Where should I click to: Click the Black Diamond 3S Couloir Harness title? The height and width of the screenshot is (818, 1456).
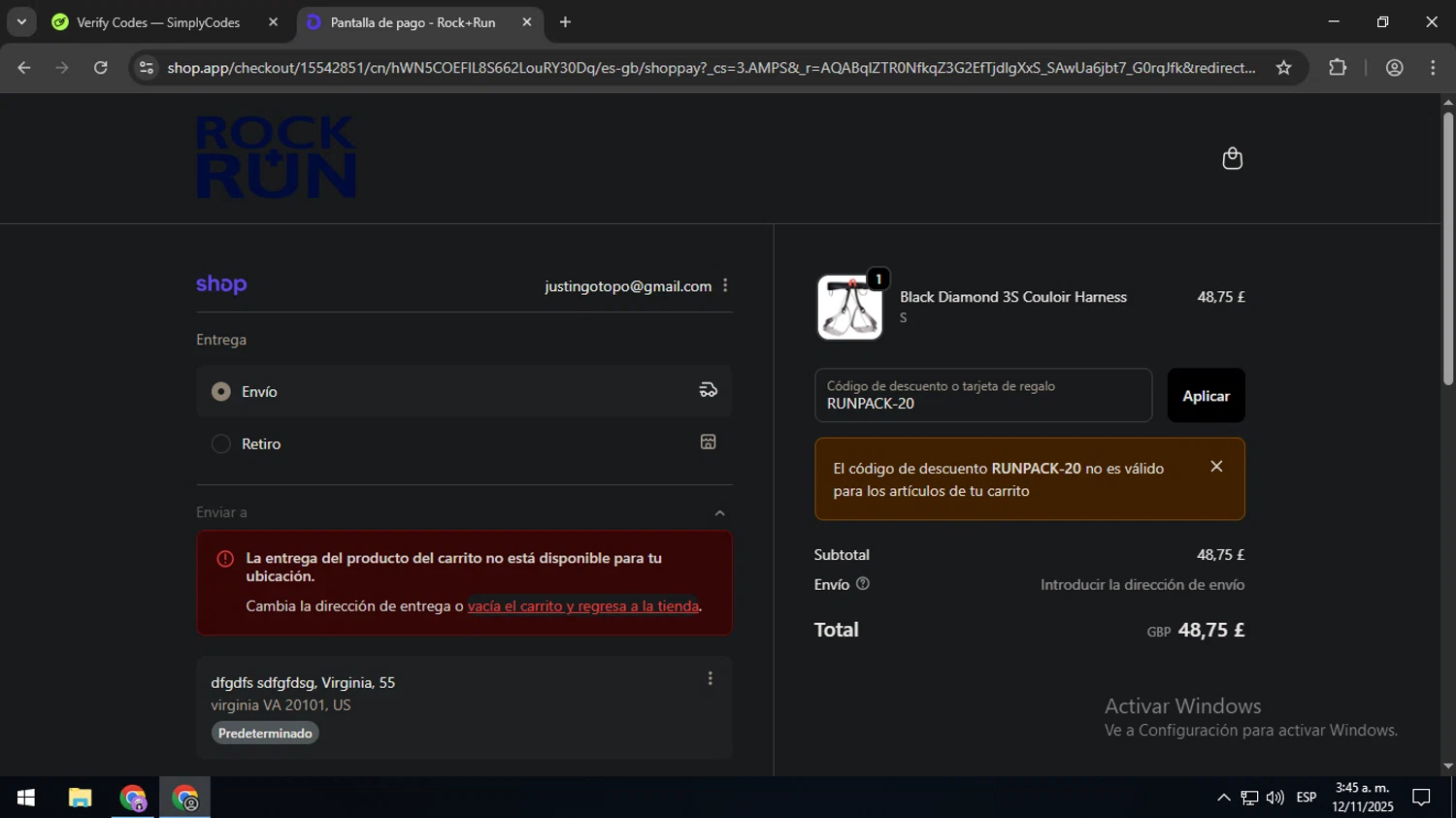tap(1013, 297)
